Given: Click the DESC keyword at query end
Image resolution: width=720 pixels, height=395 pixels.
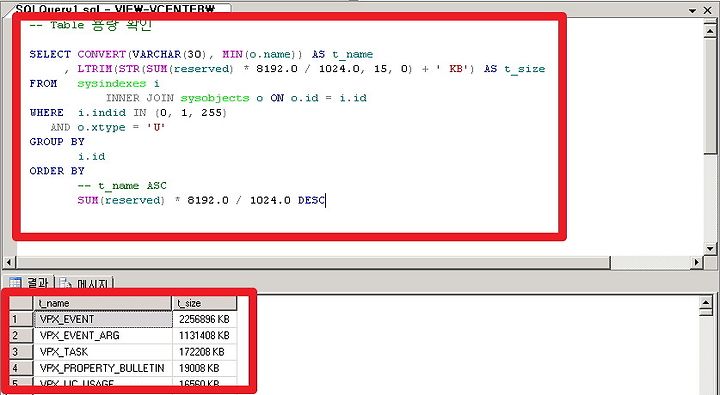Looking at the screenshot, I should point(311,200).
